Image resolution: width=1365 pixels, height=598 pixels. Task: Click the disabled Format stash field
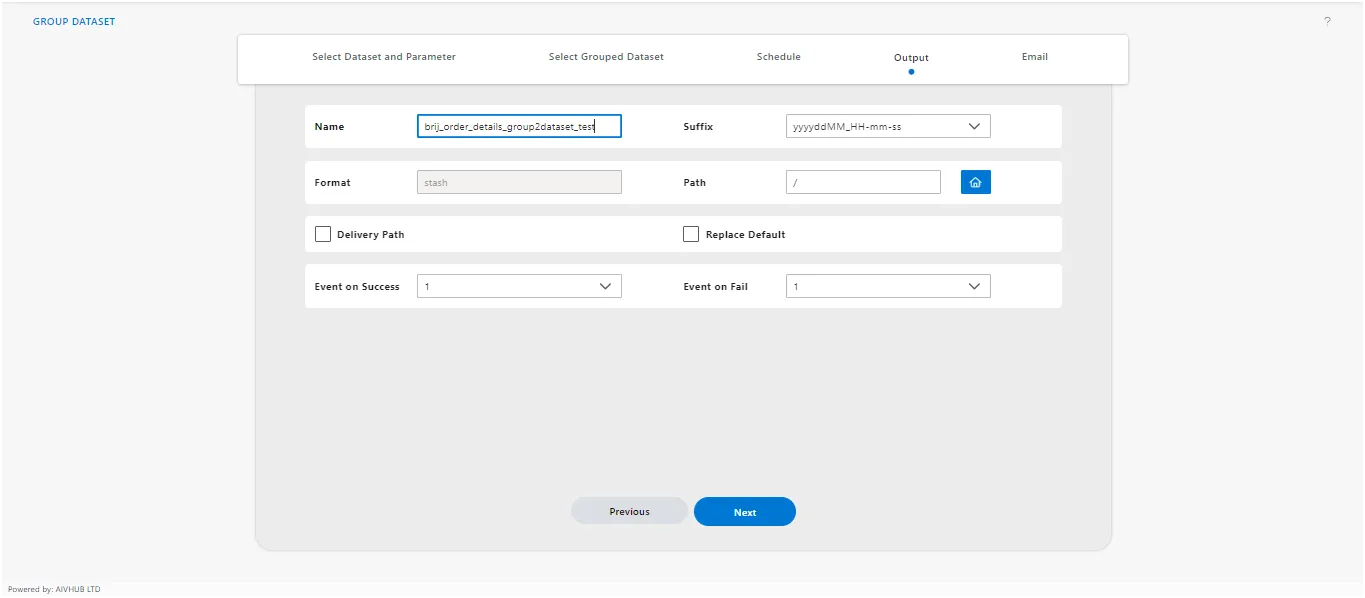pyautogui.click(x=519, y=182)
